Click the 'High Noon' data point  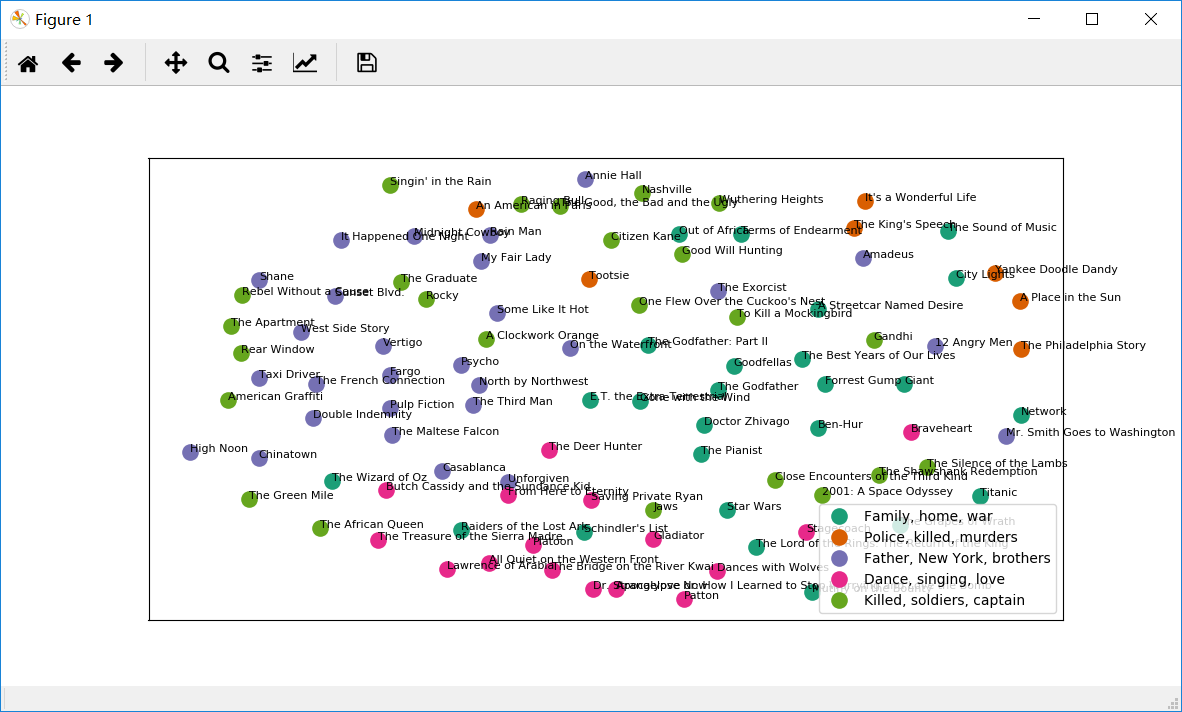191,452
